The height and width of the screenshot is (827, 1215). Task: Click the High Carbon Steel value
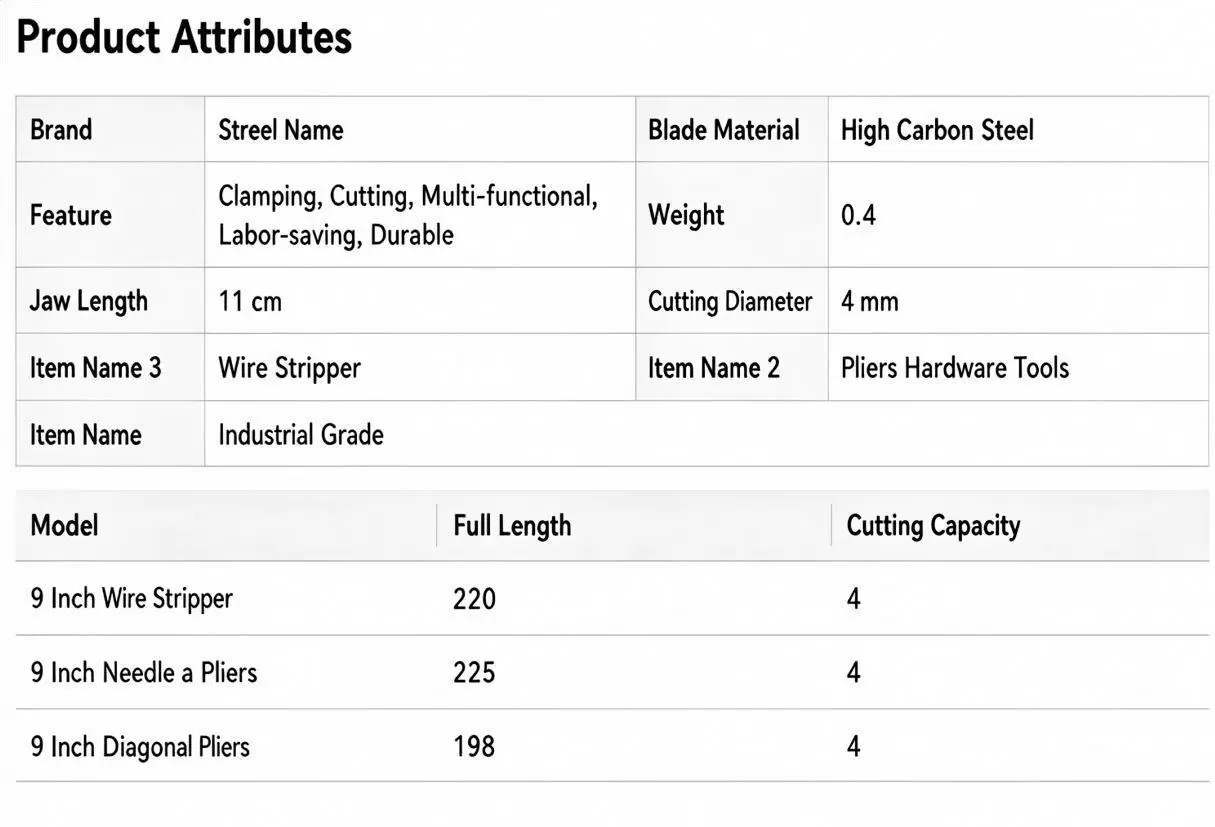pos(937,130)
